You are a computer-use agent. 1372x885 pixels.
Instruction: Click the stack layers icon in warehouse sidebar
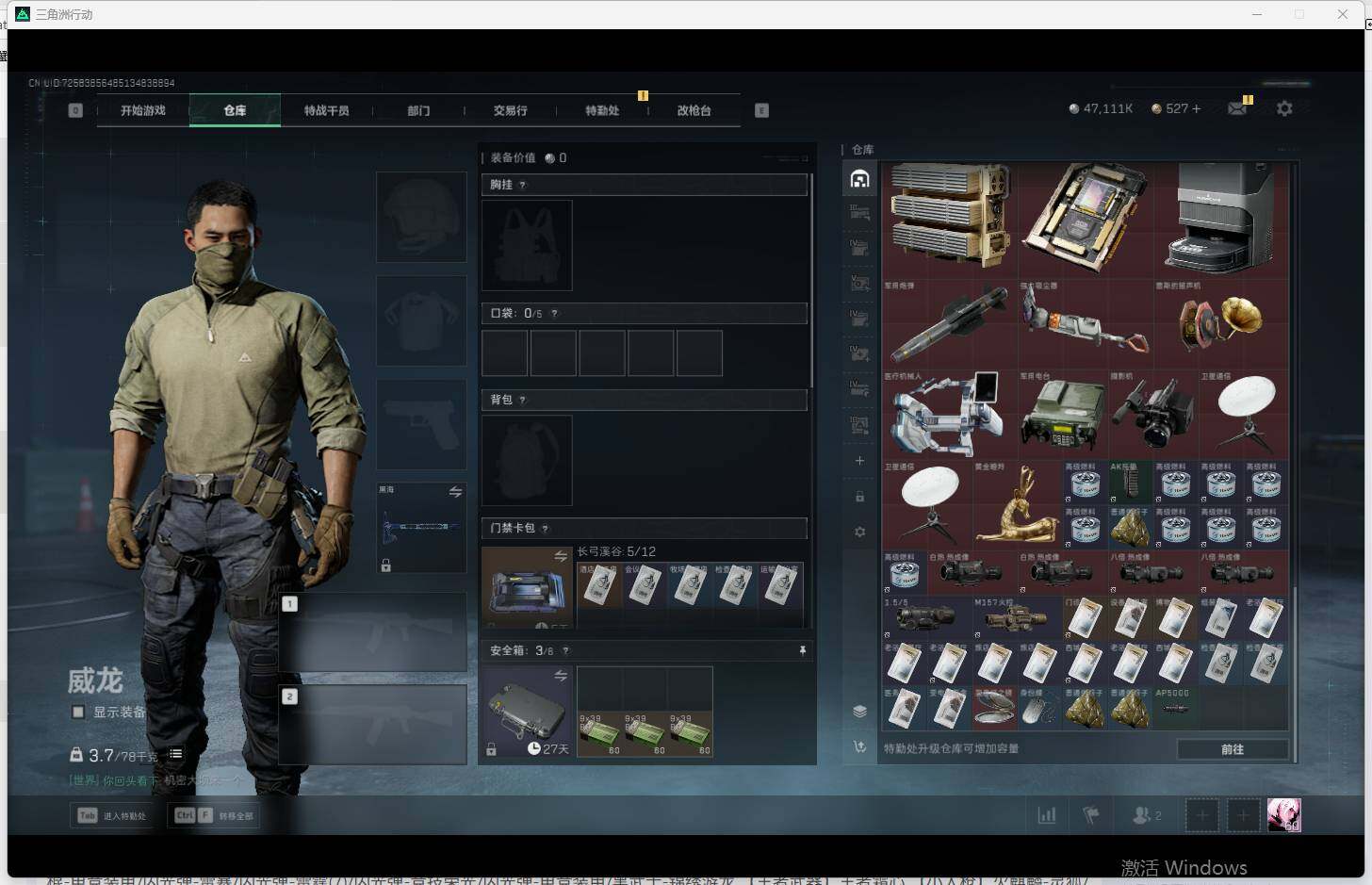(859, 712)
